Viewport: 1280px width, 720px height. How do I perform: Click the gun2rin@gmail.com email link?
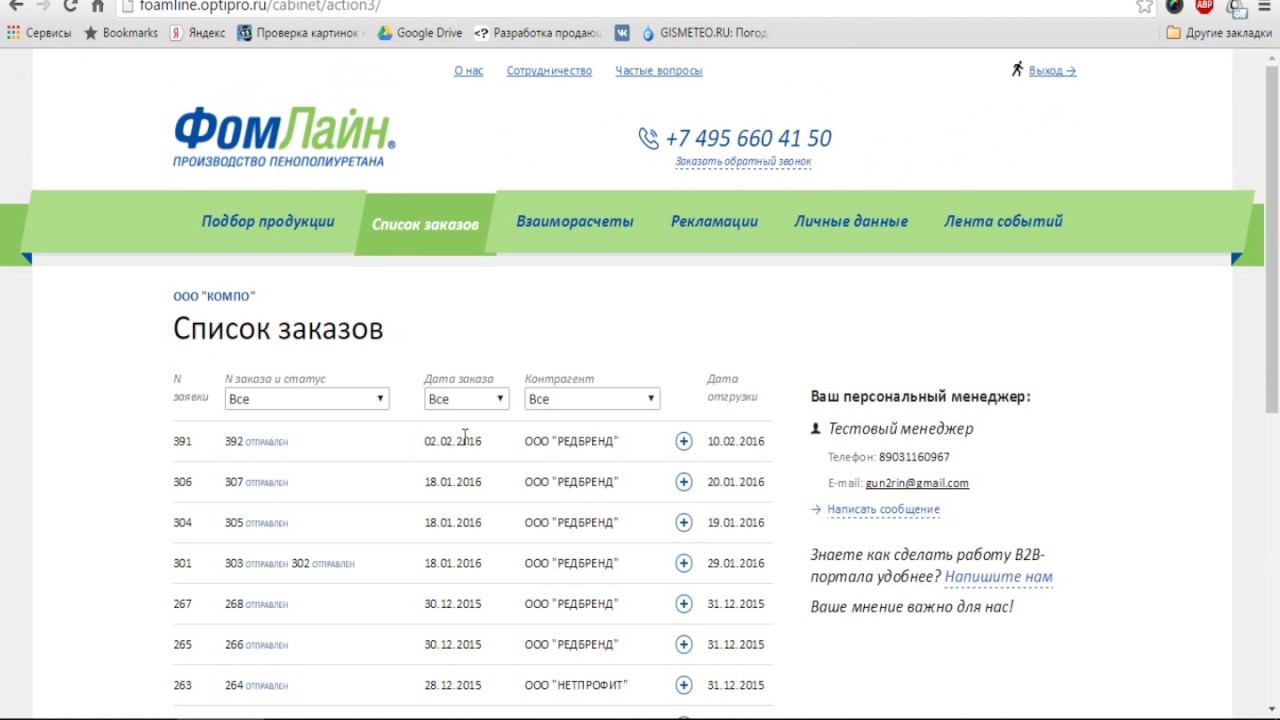[x=917, y=483]
